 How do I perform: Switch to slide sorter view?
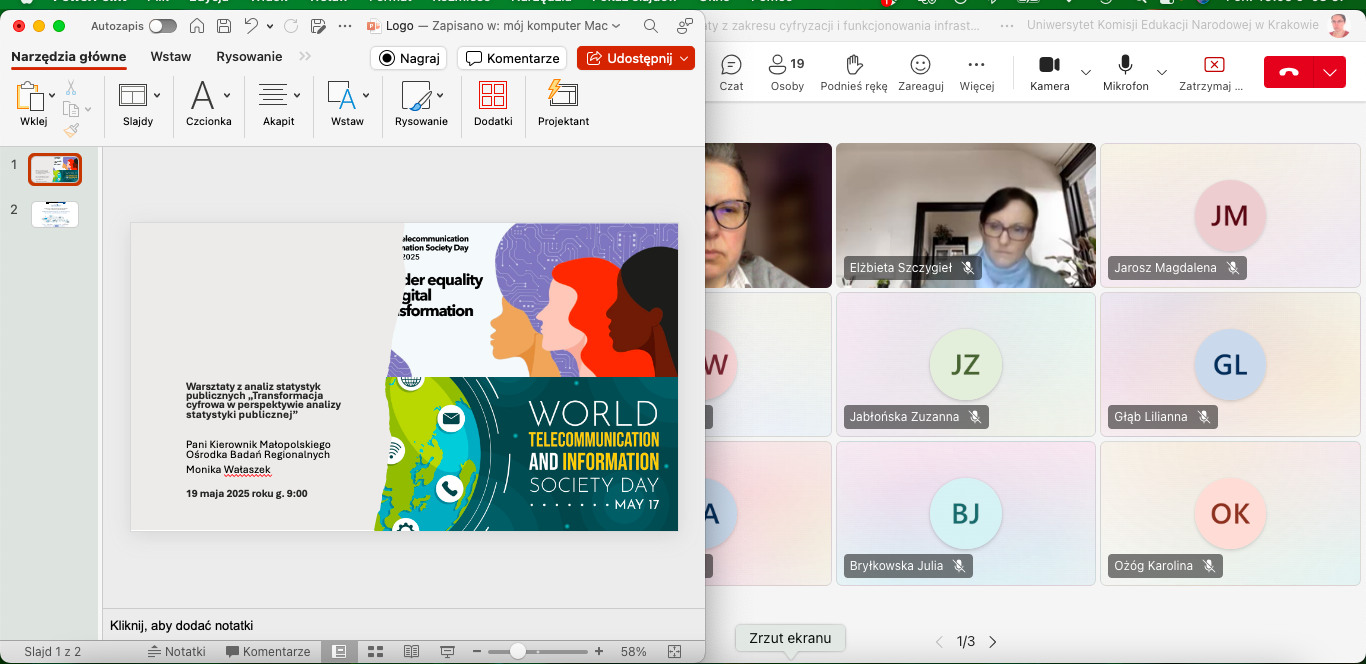tap(375, 651)
